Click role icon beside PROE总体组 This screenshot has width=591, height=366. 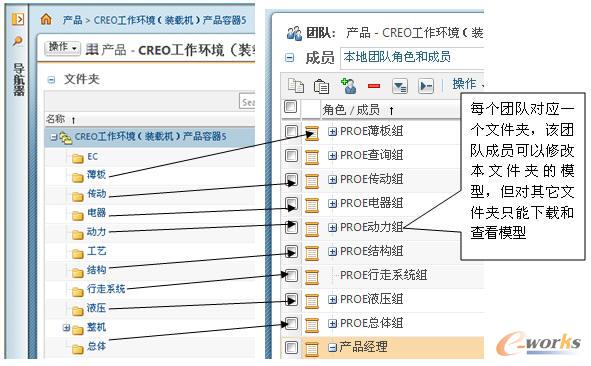(x=312, y=325)
